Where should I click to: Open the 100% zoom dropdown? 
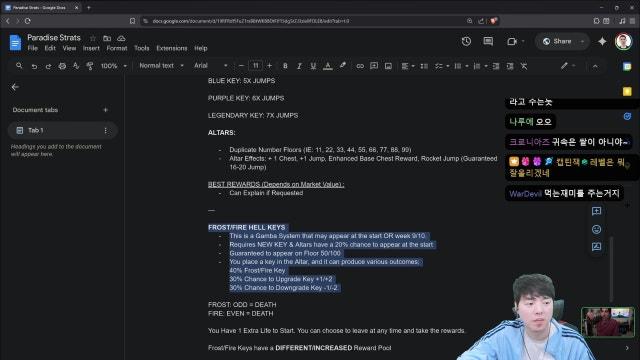(113, 66)
